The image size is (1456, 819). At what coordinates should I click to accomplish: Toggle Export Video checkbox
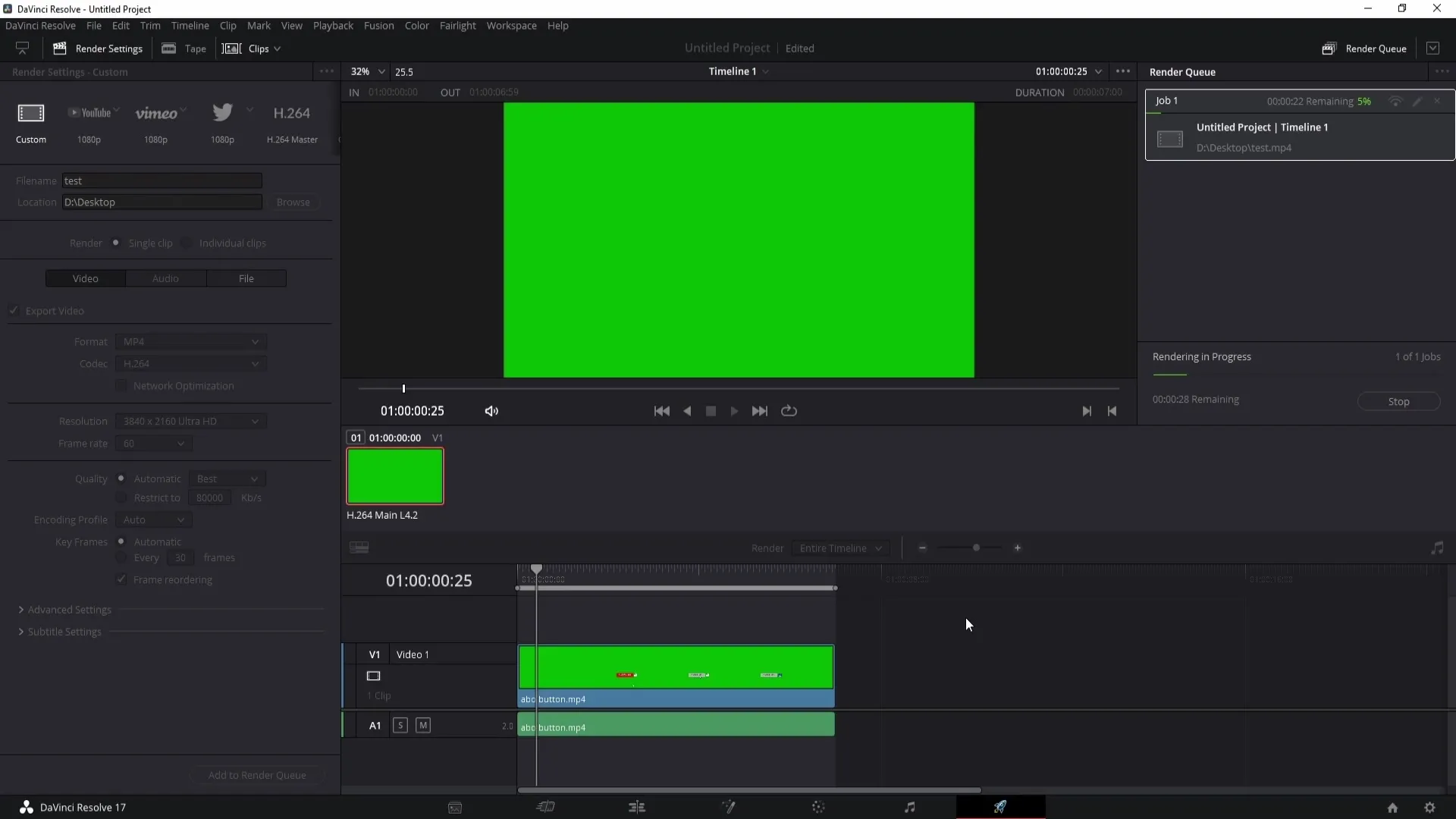tap(14, 310)
